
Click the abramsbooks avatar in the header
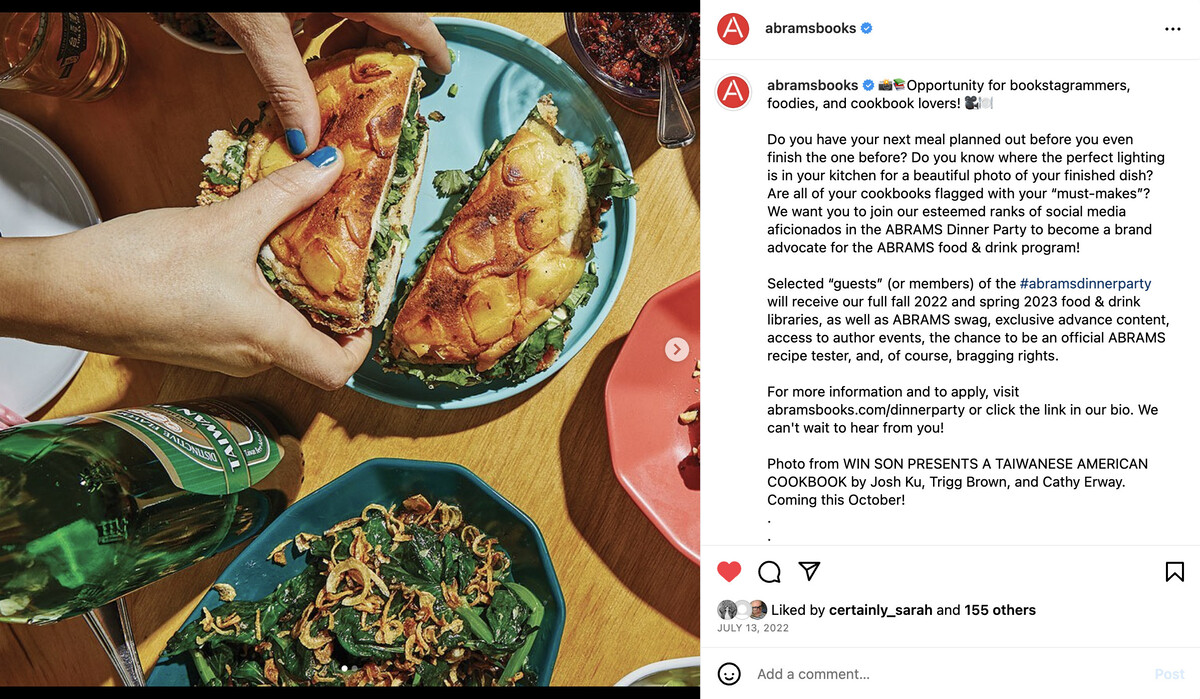733,29
